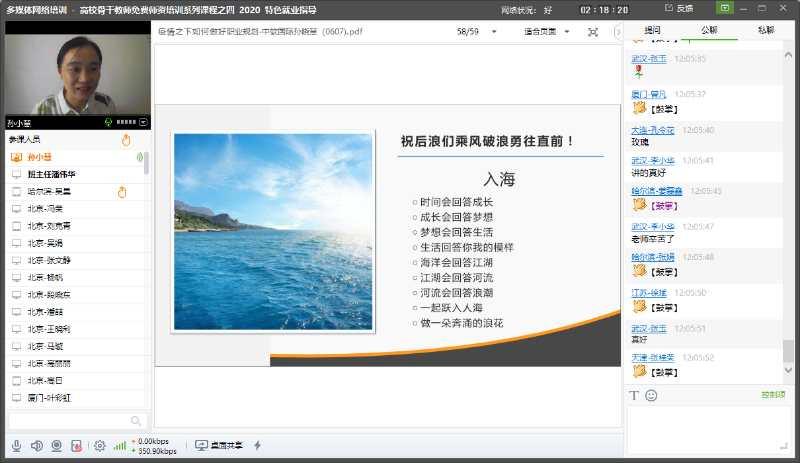Click chat scrollbar down arrow

(x=788, y=370)
